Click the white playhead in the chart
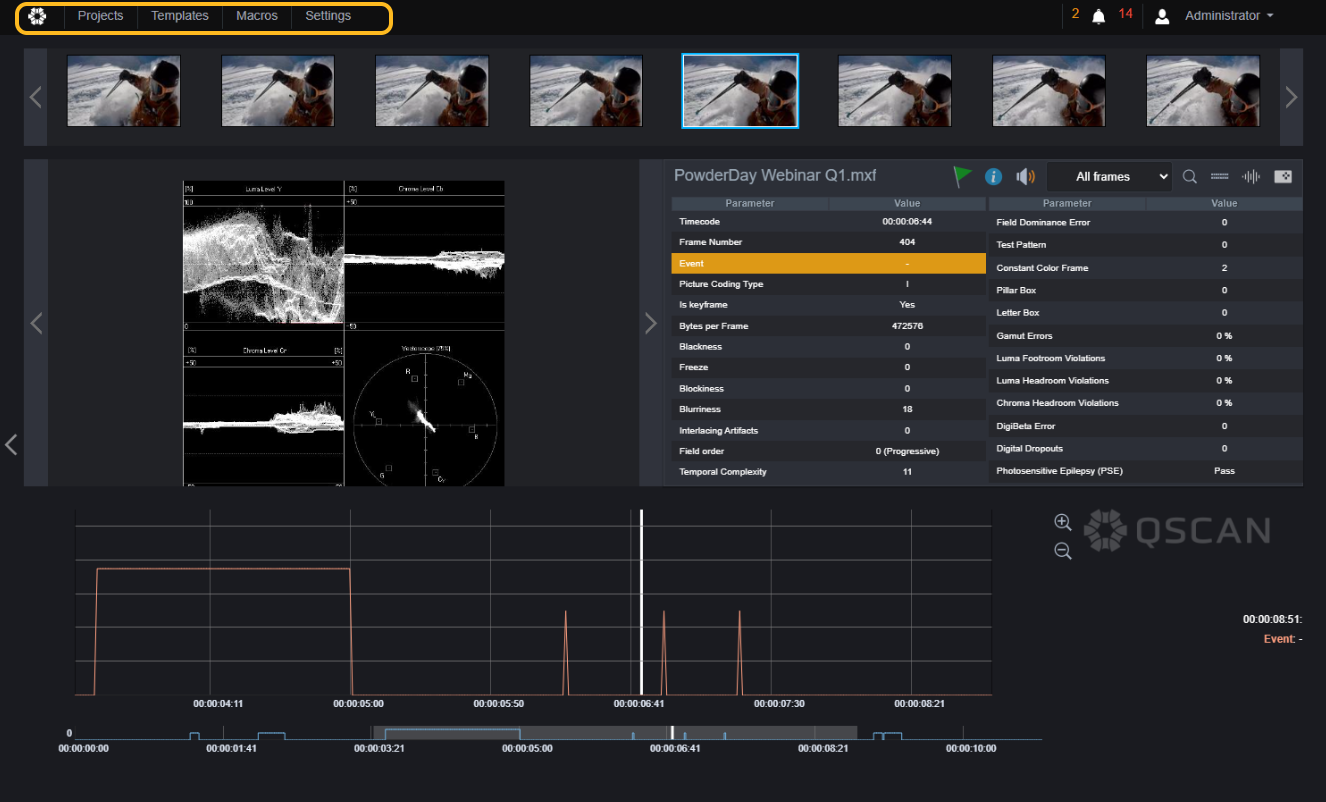Viewport: 1326px width, 802px height. pyautogui.click(x=641, y=602)
